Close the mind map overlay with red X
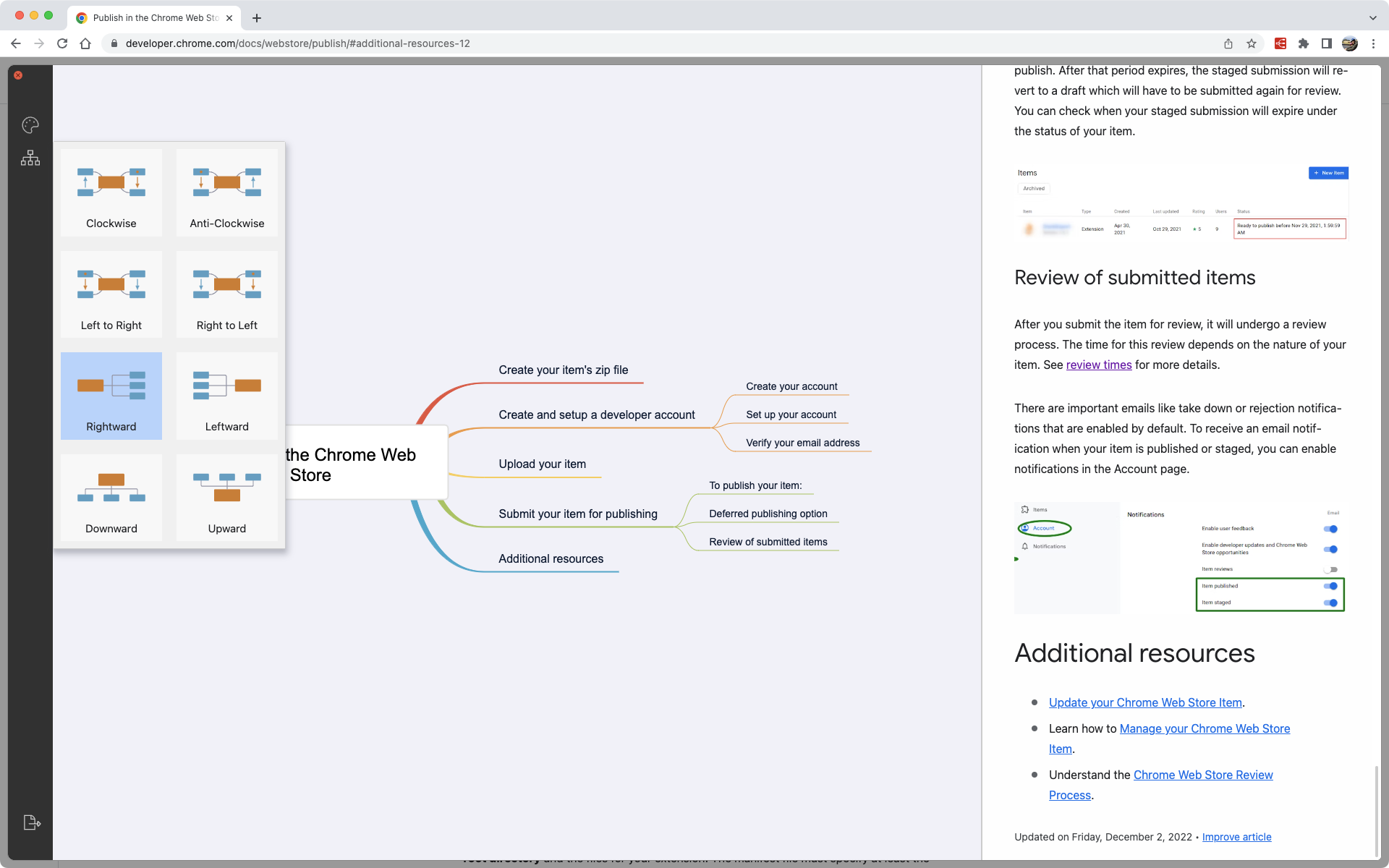 tap(18, 75)
